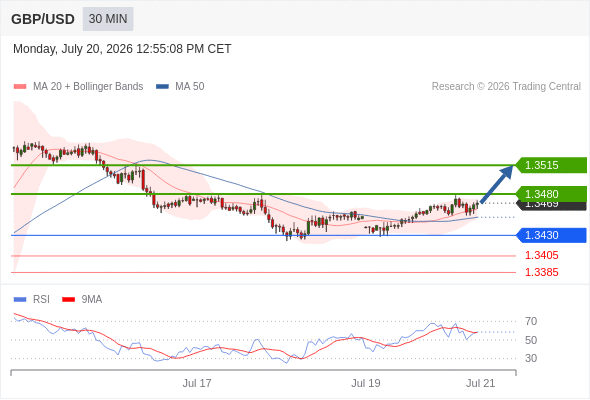Click the 1.3469 current price tag
The image size is (590, 400).
click(x=551, y=206)
